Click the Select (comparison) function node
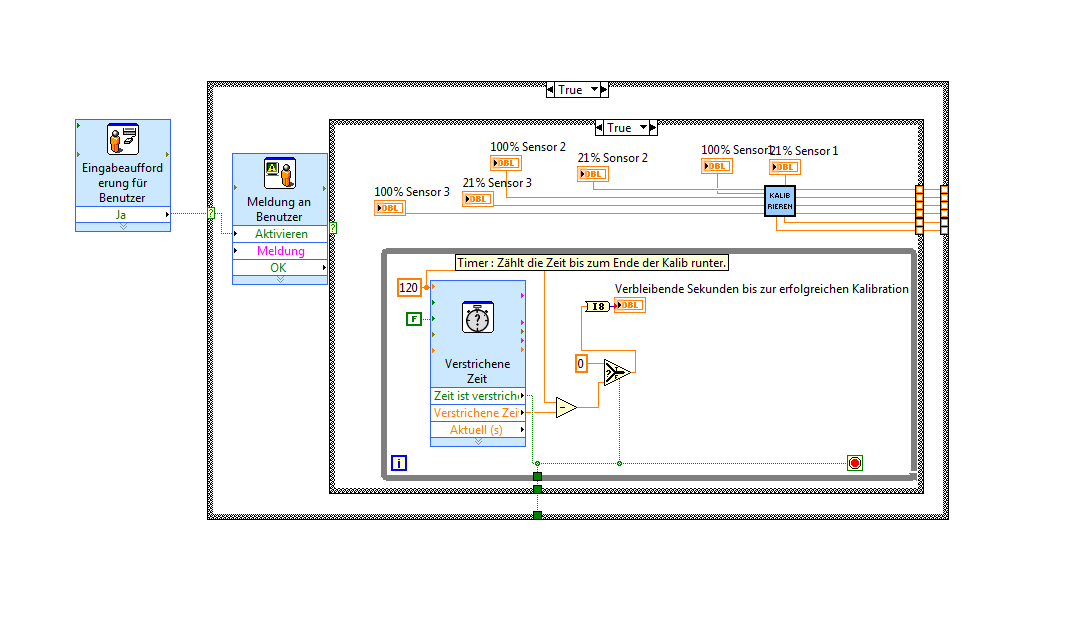Image resolution: width=1074 pixels, height=631 pixels. point(617,372)
